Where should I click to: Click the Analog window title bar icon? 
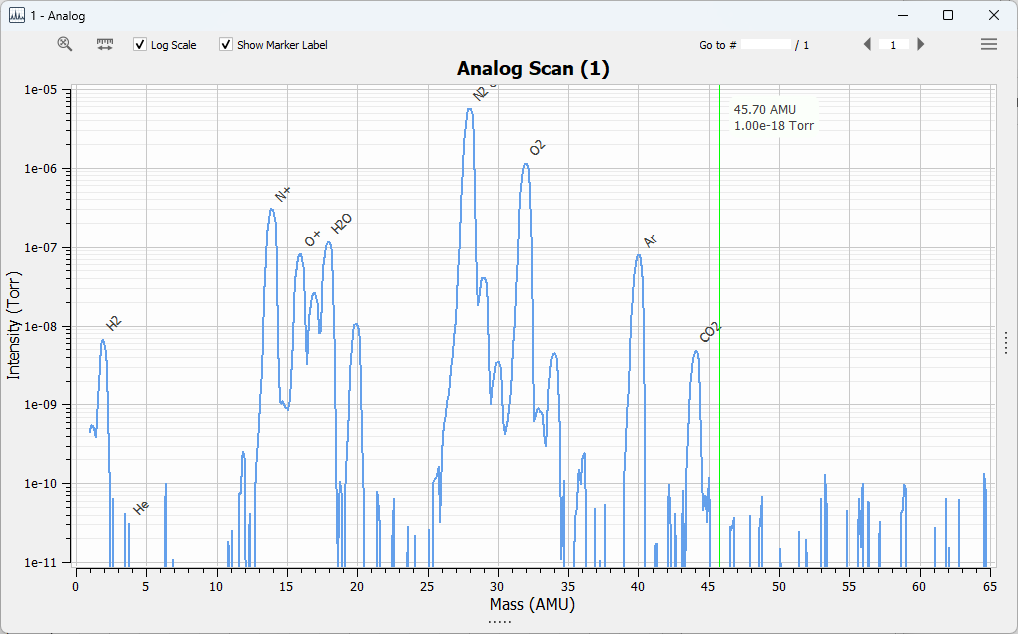17,15
